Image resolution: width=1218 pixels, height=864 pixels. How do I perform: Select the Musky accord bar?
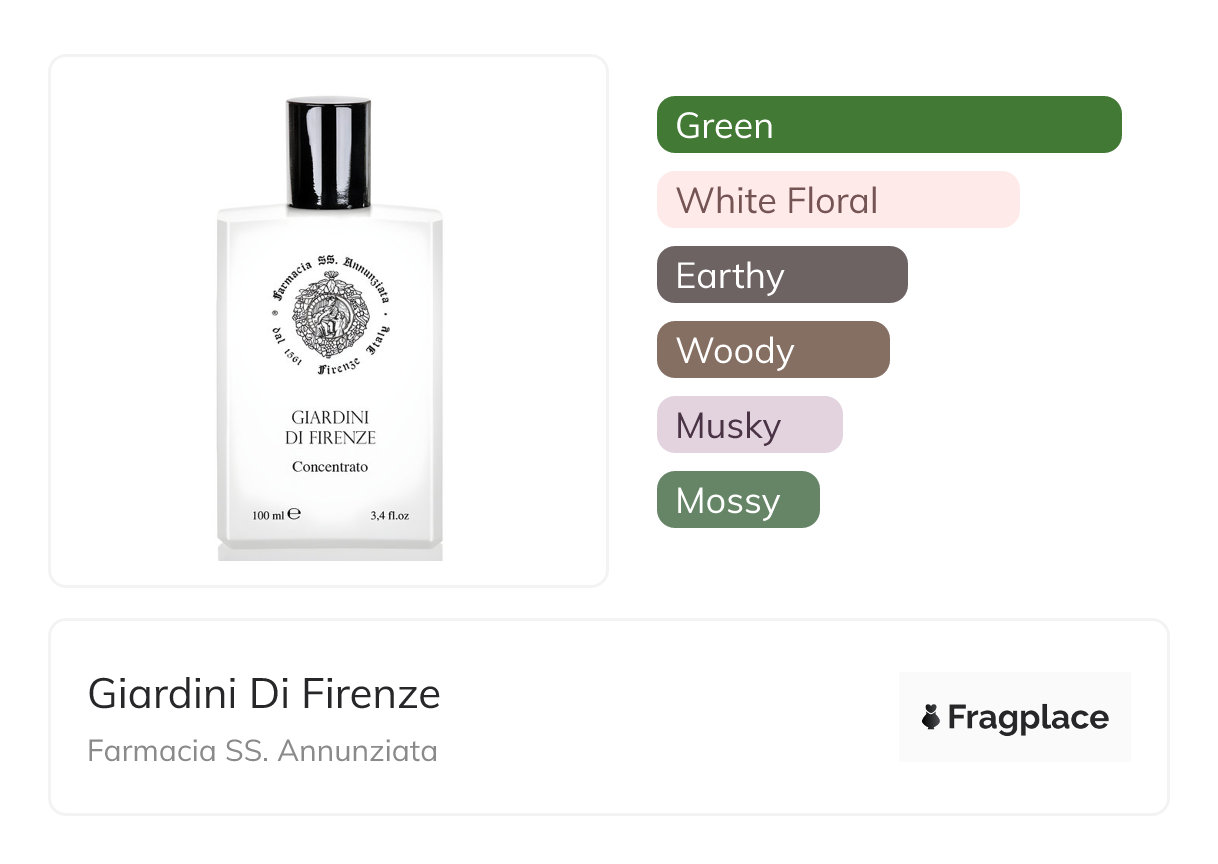point(750,425)
